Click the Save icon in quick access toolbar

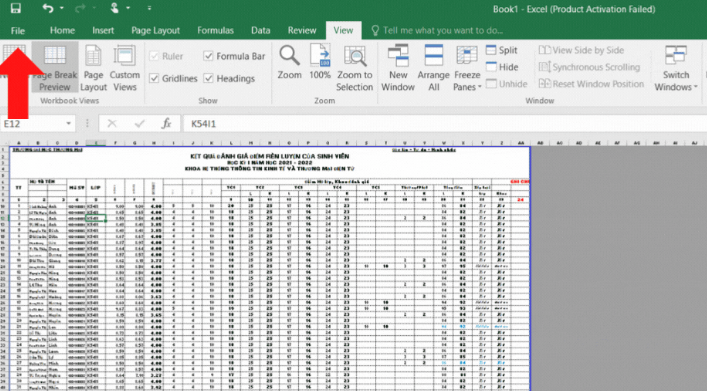pyautogui.click(x=15, y=8)
